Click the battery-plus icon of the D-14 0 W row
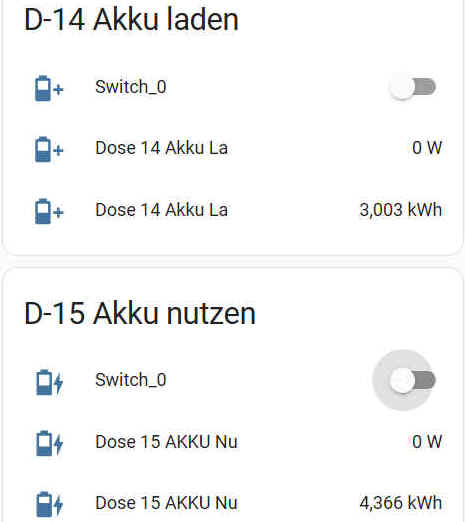The width and height of the screenshot is (465, 522). [x=49, y=149]
